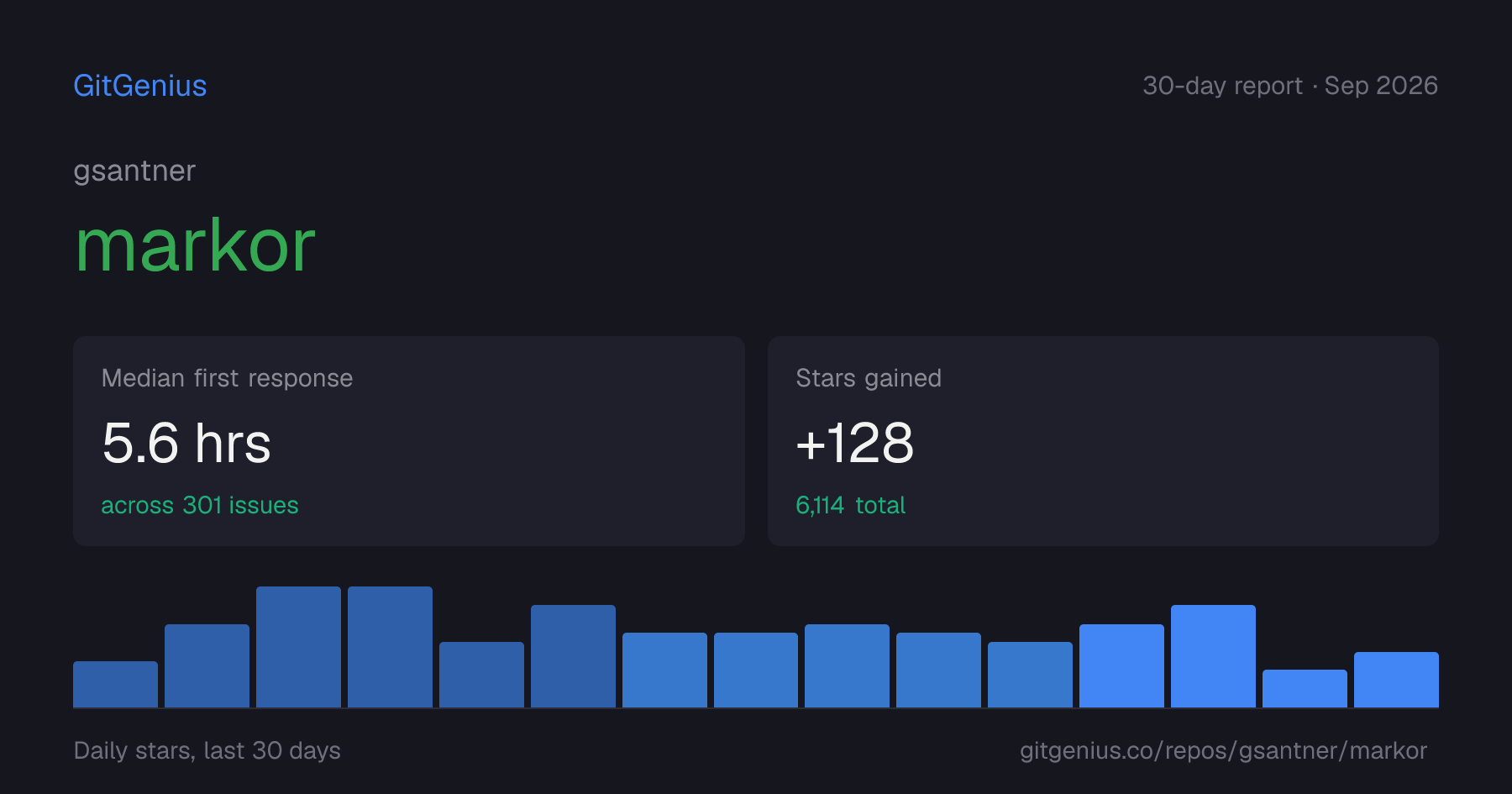This screenshot has width=1512, height=794.
Task: Select the gsantner owner name
Action: click(134, 171)
